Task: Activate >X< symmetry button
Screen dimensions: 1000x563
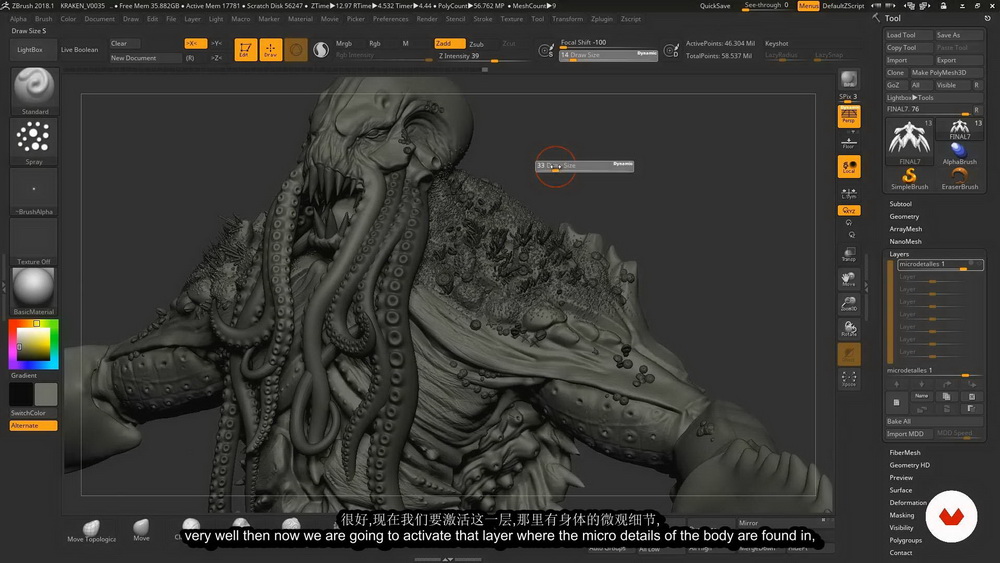Action: [x=195, y=43]
